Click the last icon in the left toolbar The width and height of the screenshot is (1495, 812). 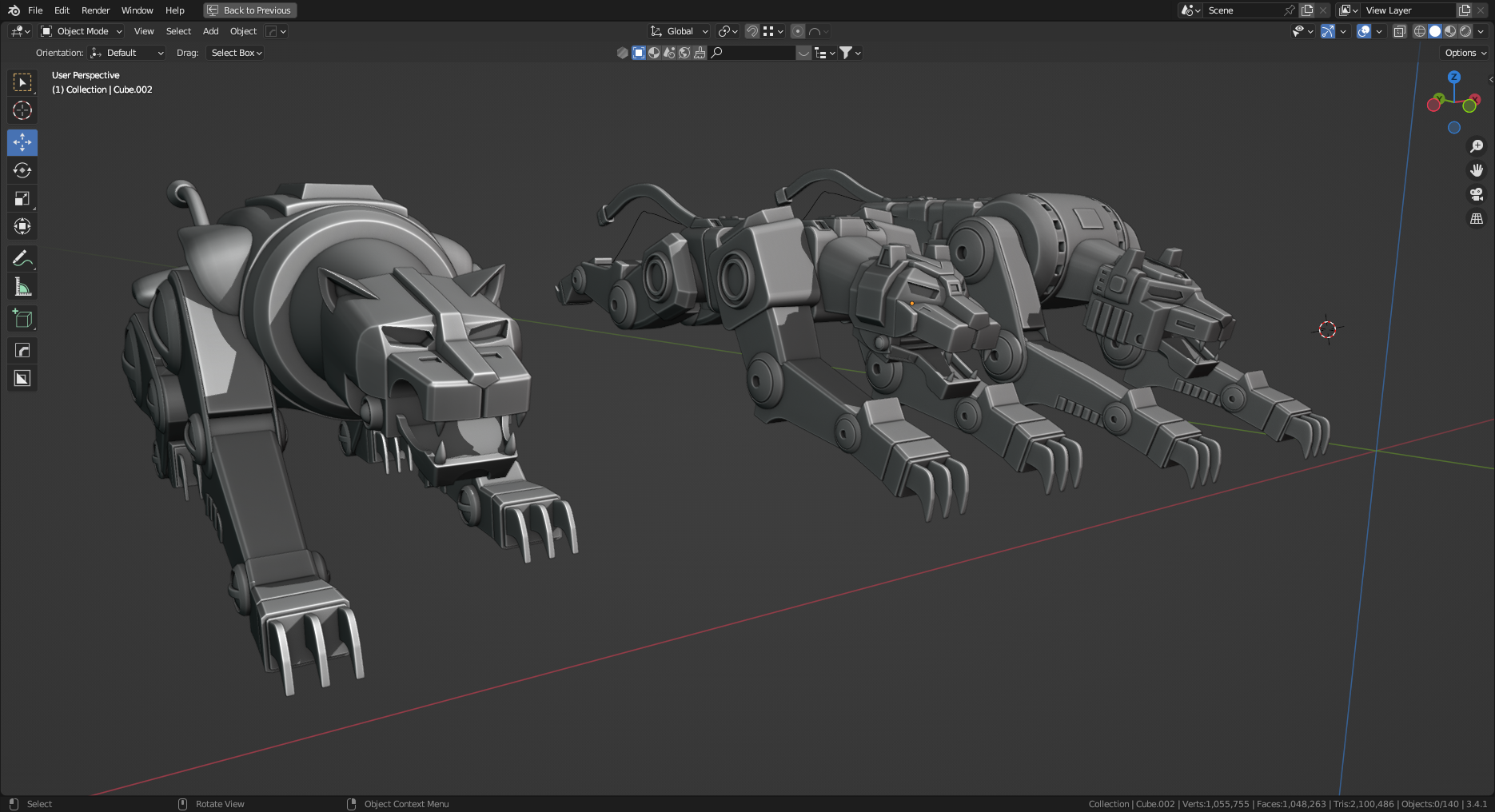tap(22, 378)
